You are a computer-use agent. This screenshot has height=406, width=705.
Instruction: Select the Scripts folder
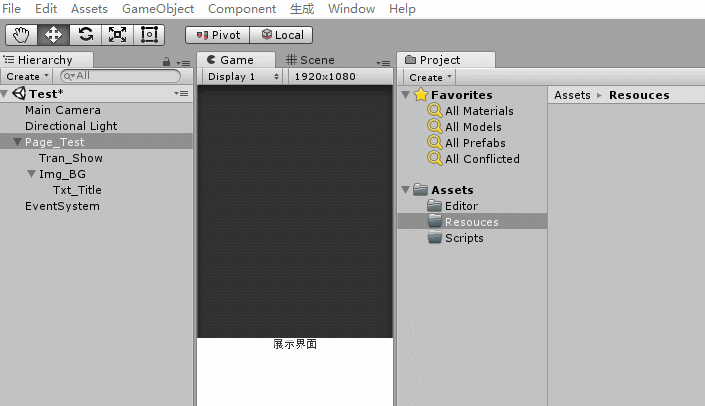(464, 238)
